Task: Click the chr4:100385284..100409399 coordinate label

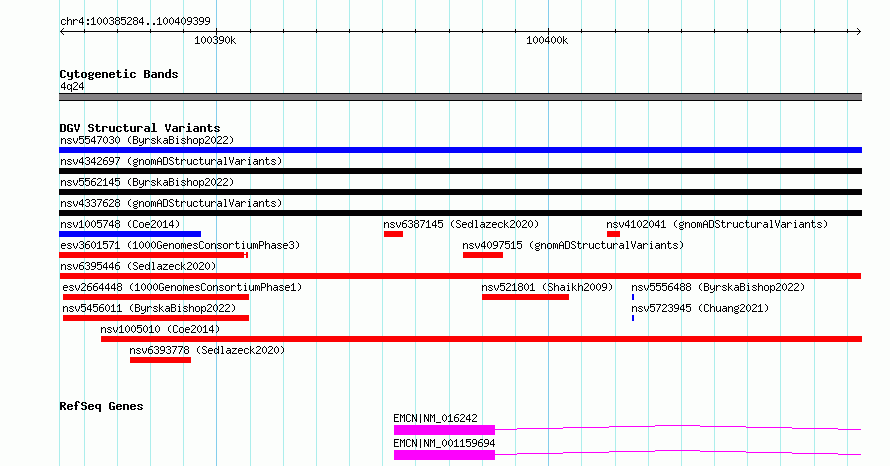Action: [135, 21]
